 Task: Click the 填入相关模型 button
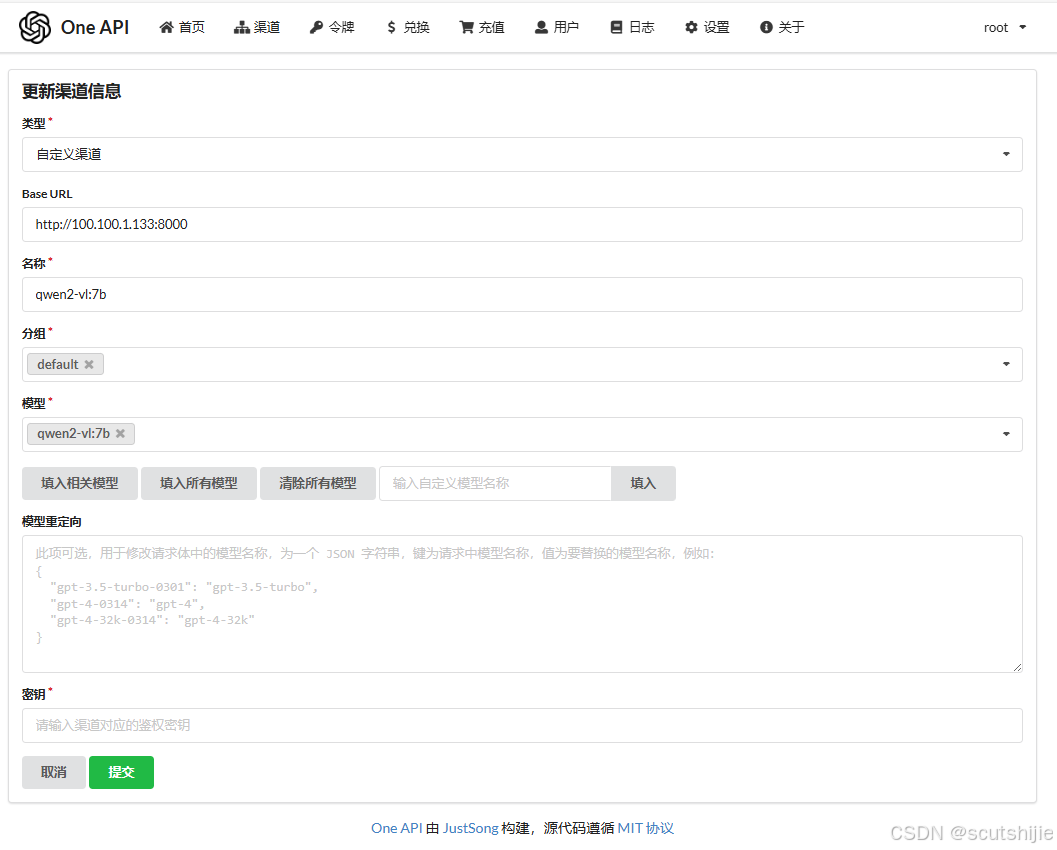point(80,483)
